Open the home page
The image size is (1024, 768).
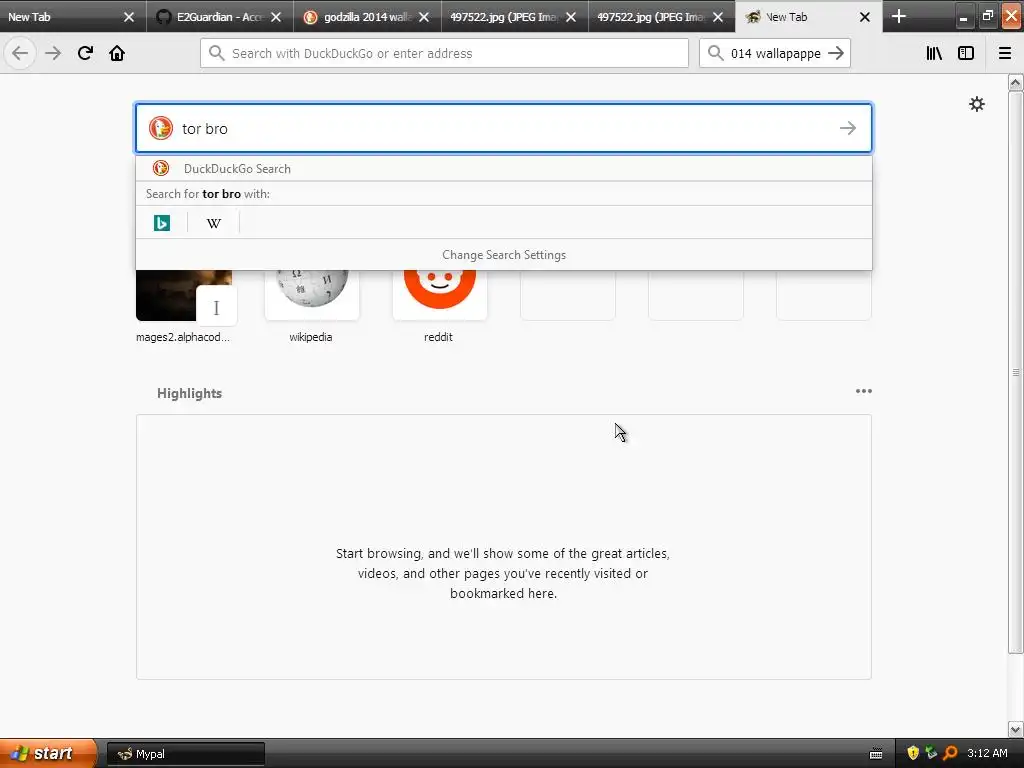tap(117, 53)
